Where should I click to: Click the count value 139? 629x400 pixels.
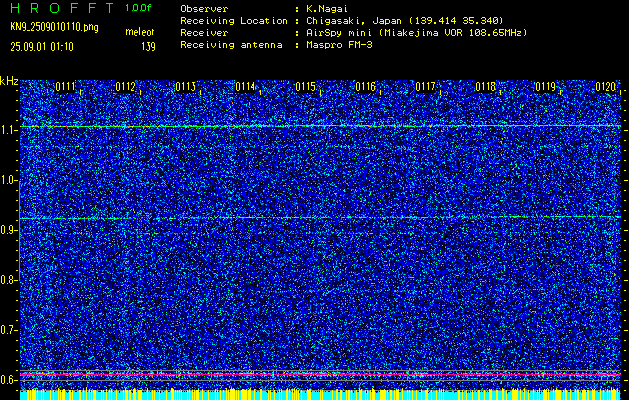(148, 47)
